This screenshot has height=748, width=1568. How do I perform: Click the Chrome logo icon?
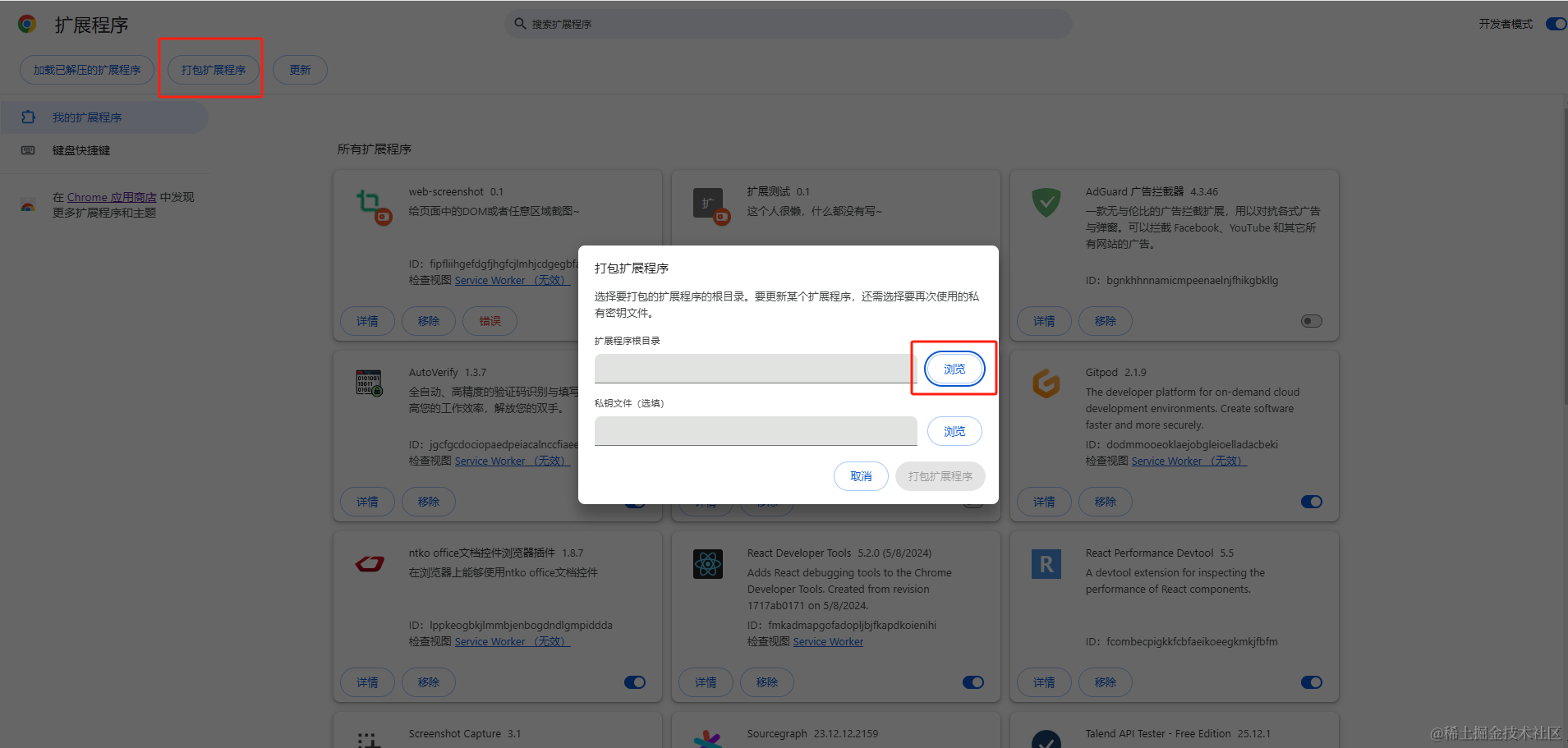(x=27, y=25)
